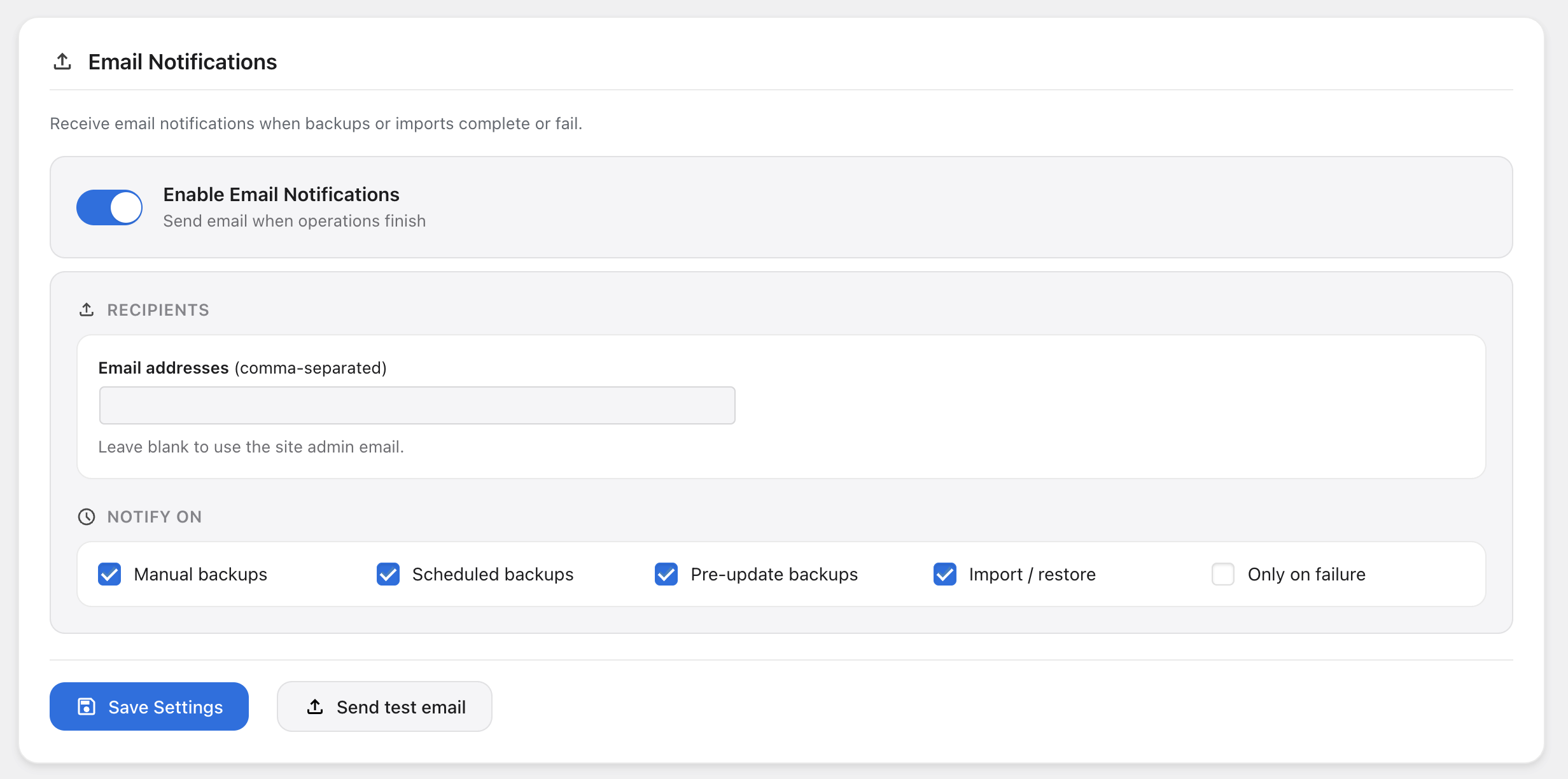Click the clock icon beside NOTIFY ON
This screenshot has height=779, width=1568.
point(87,517)
